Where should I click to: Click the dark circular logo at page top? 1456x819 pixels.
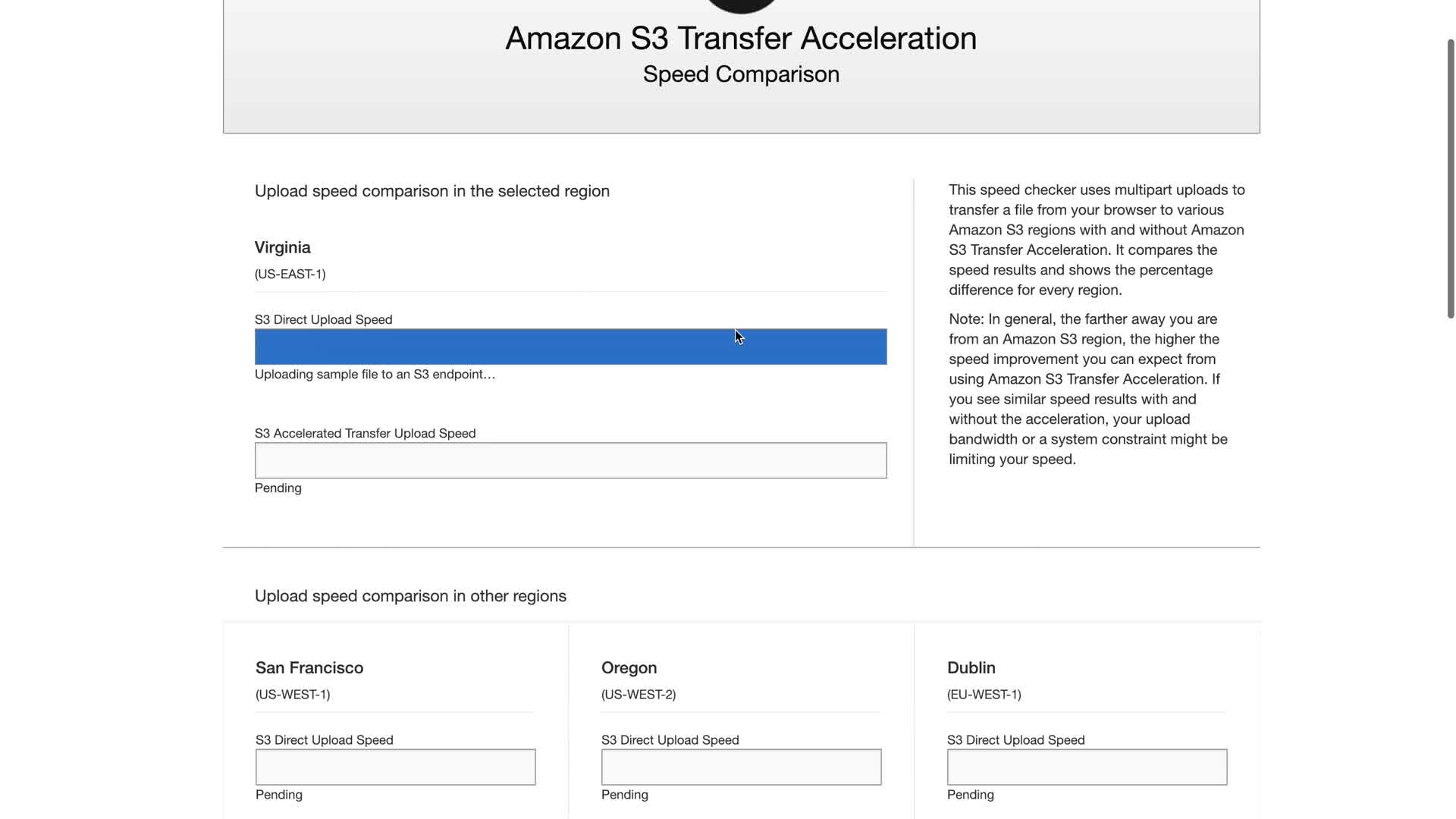click(741, 5)
